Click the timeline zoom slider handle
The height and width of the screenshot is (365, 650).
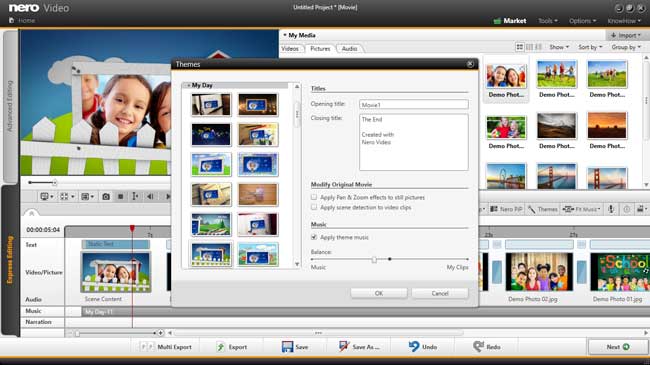click(77, 333)
